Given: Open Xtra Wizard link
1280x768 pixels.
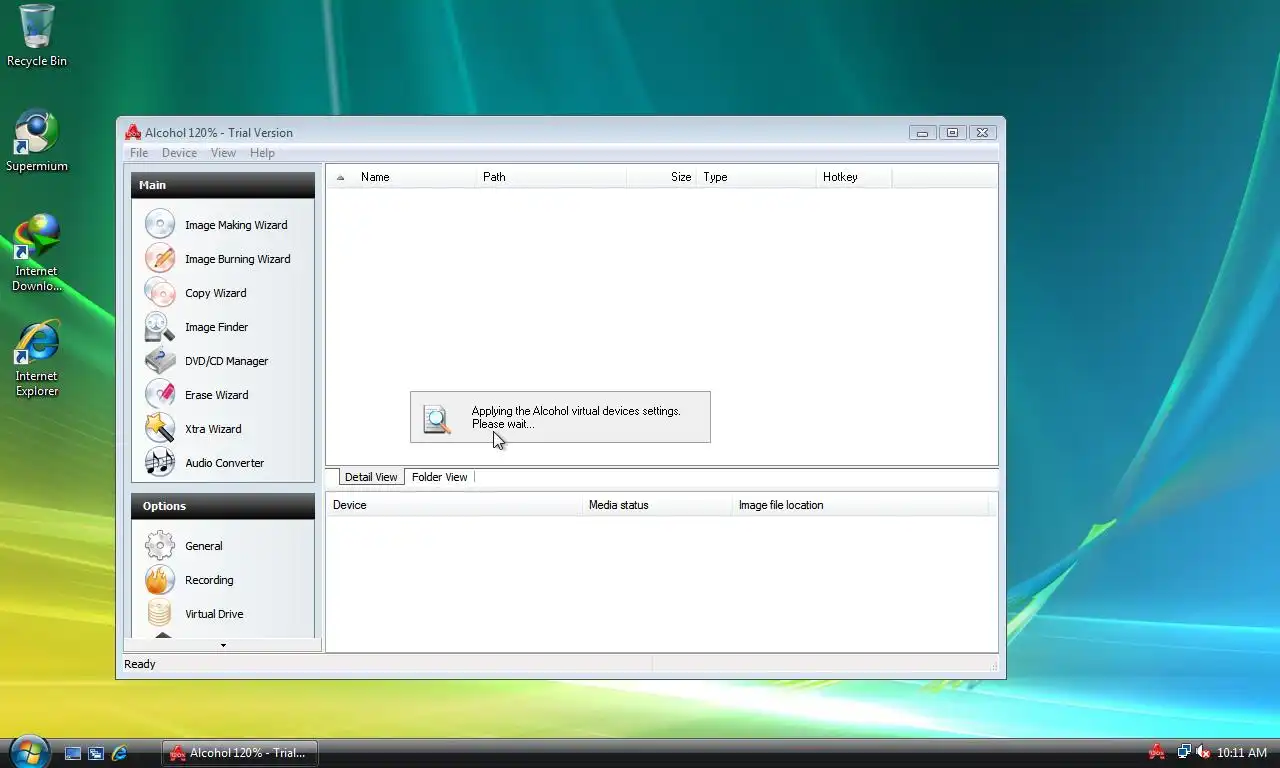Looking at the screenshot, I should [x=213, y=429].
